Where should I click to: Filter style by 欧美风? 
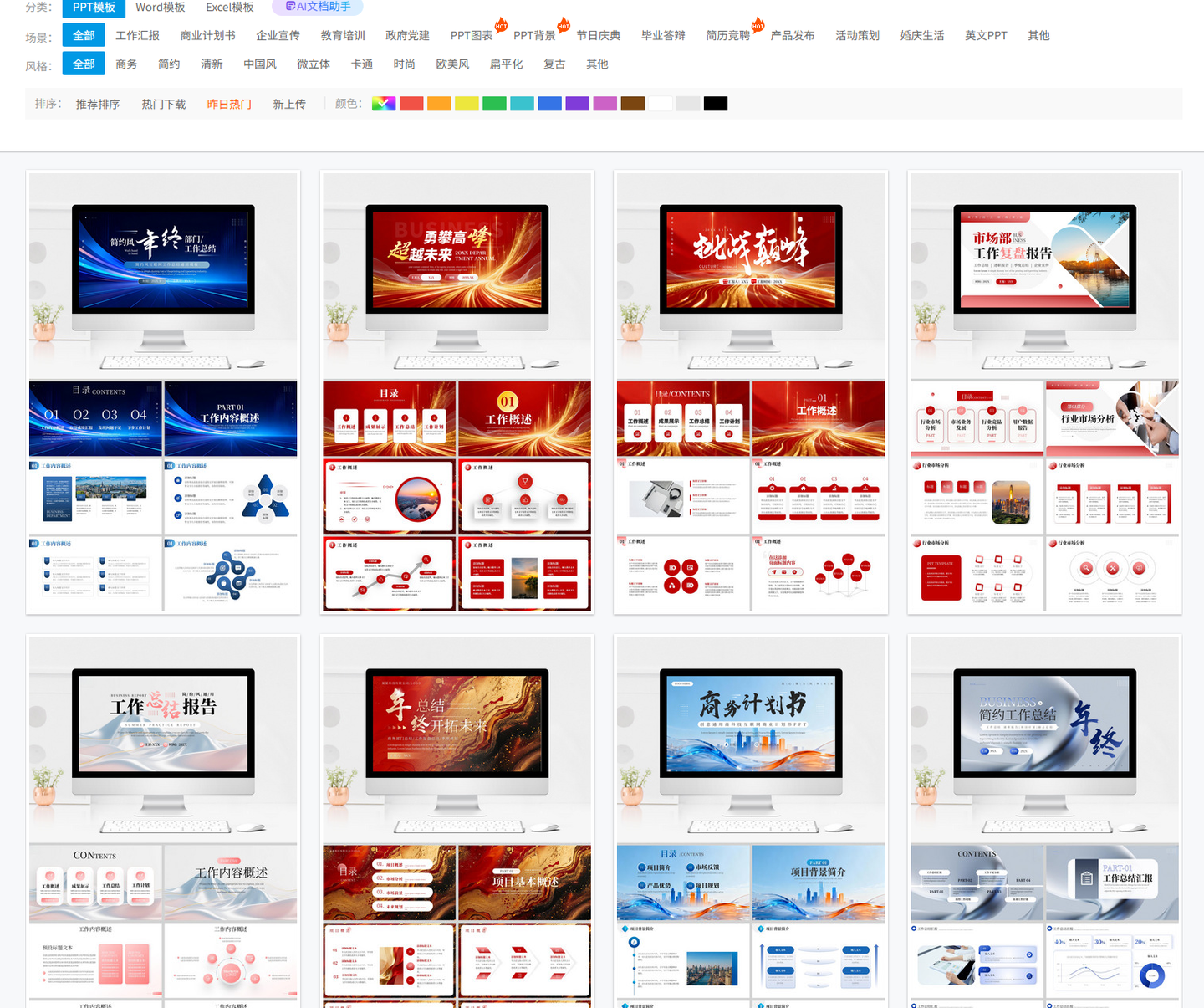point(452,64)
